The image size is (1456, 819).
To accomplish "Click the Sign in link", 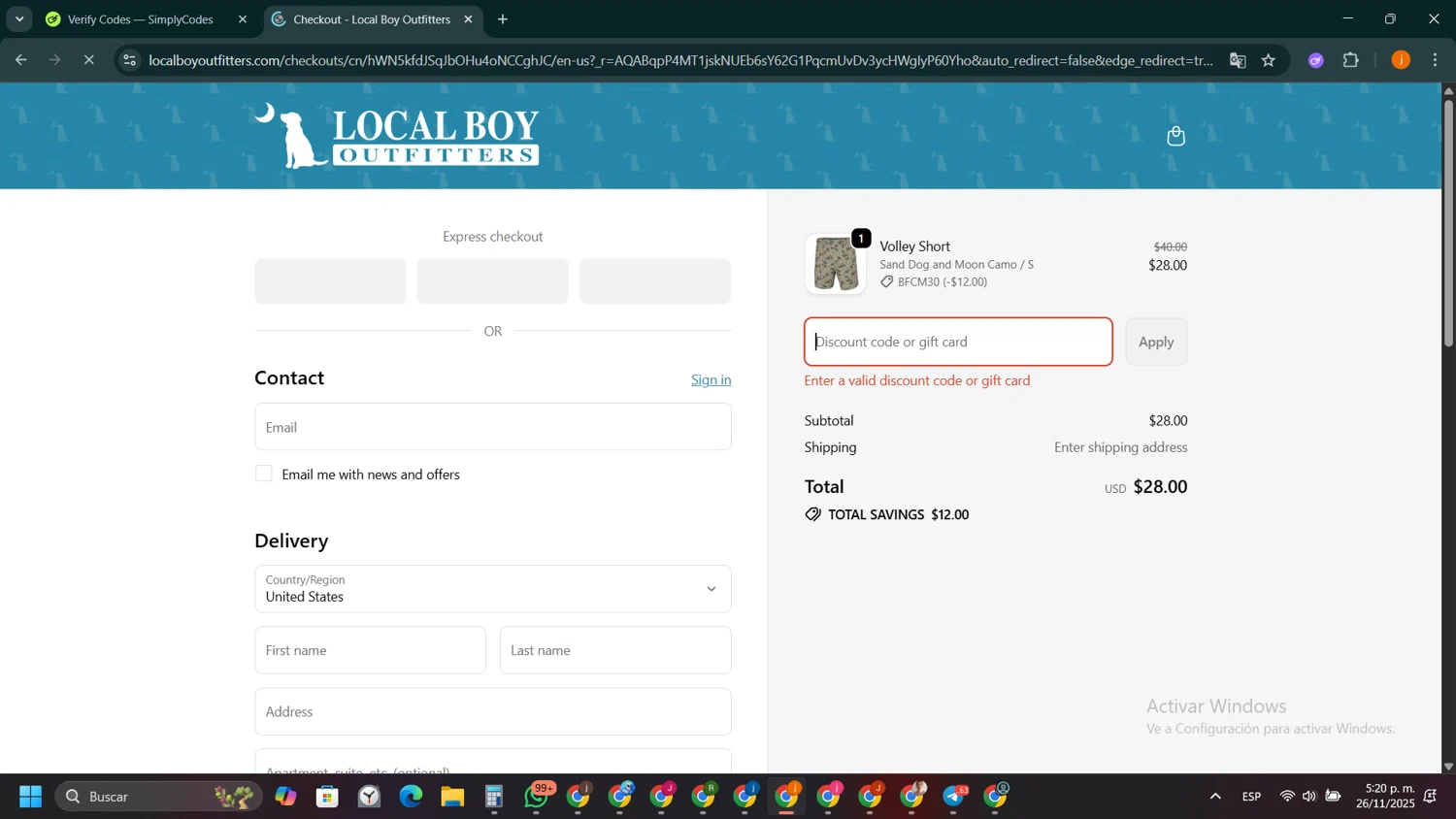I will (711, 379).
